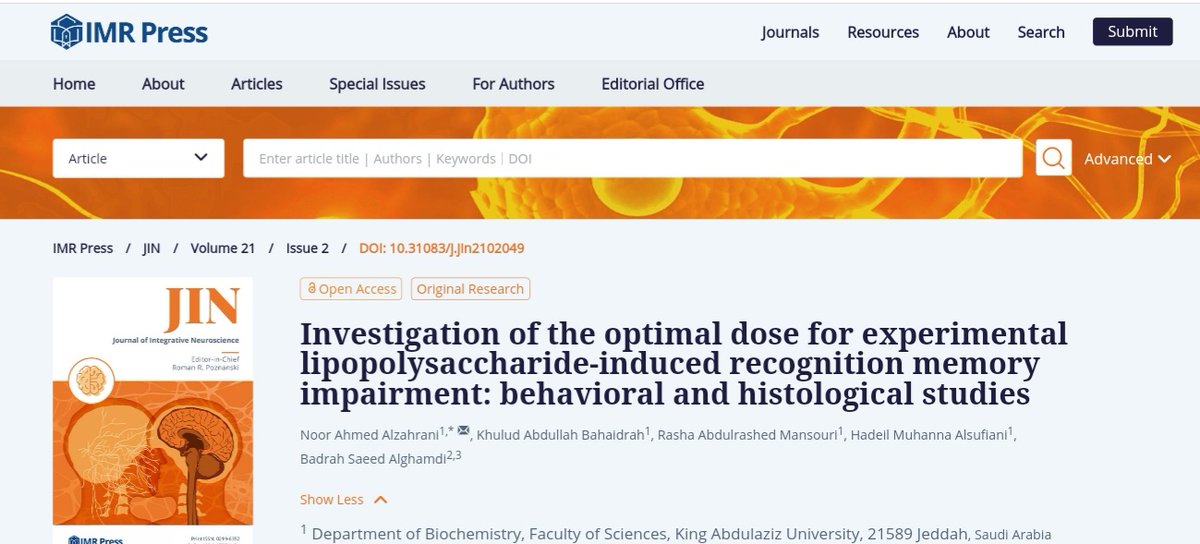Expand the Advanced search options
The height and width of the screenshot is (544, 1200).
coord(1127,159)
